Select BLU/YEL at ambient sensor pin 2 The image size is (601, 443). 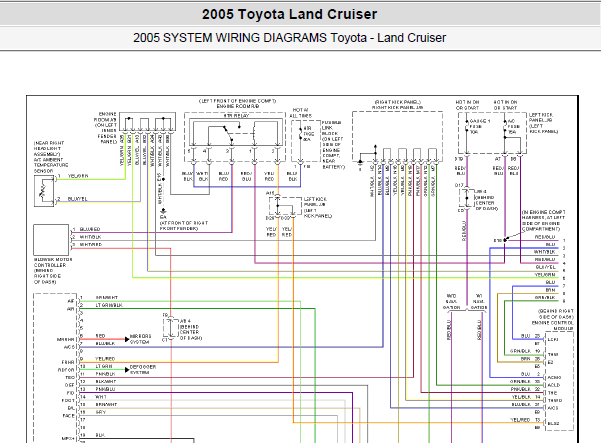(x=77, y=199)
